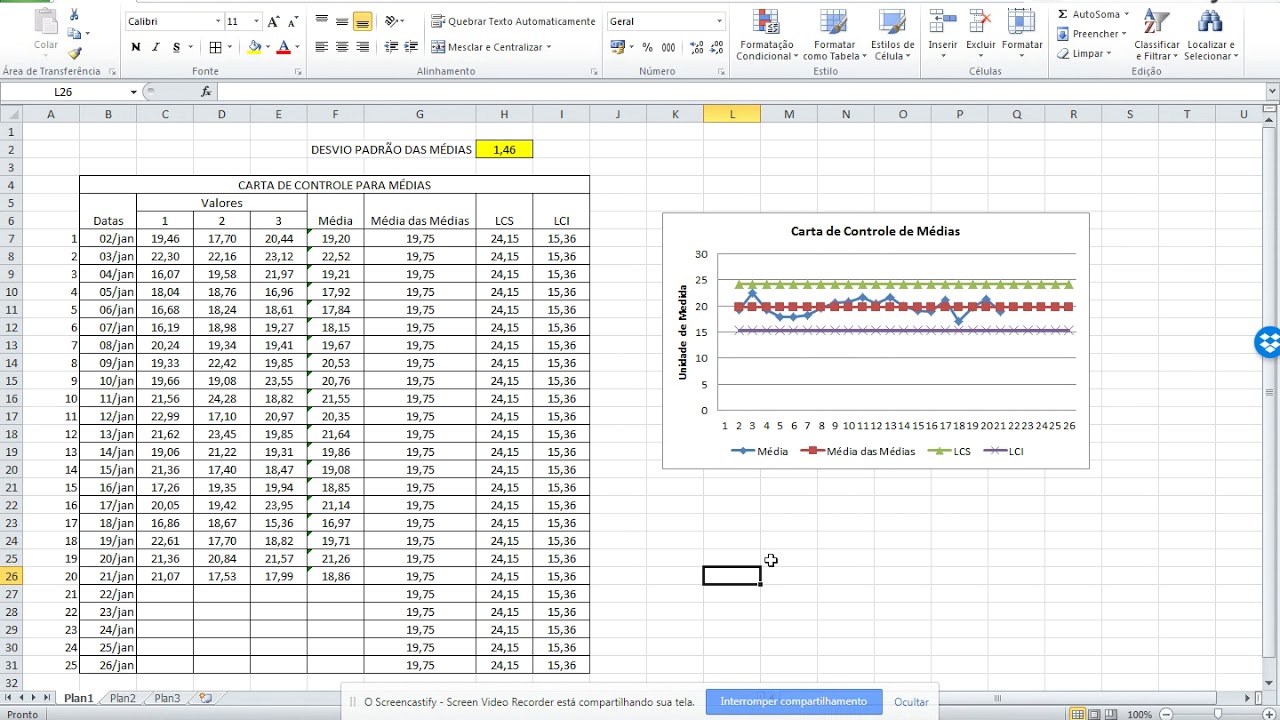Screen dimensions: 1280x720
Task: Select row 26 header
Action: [x=11, y=576]
